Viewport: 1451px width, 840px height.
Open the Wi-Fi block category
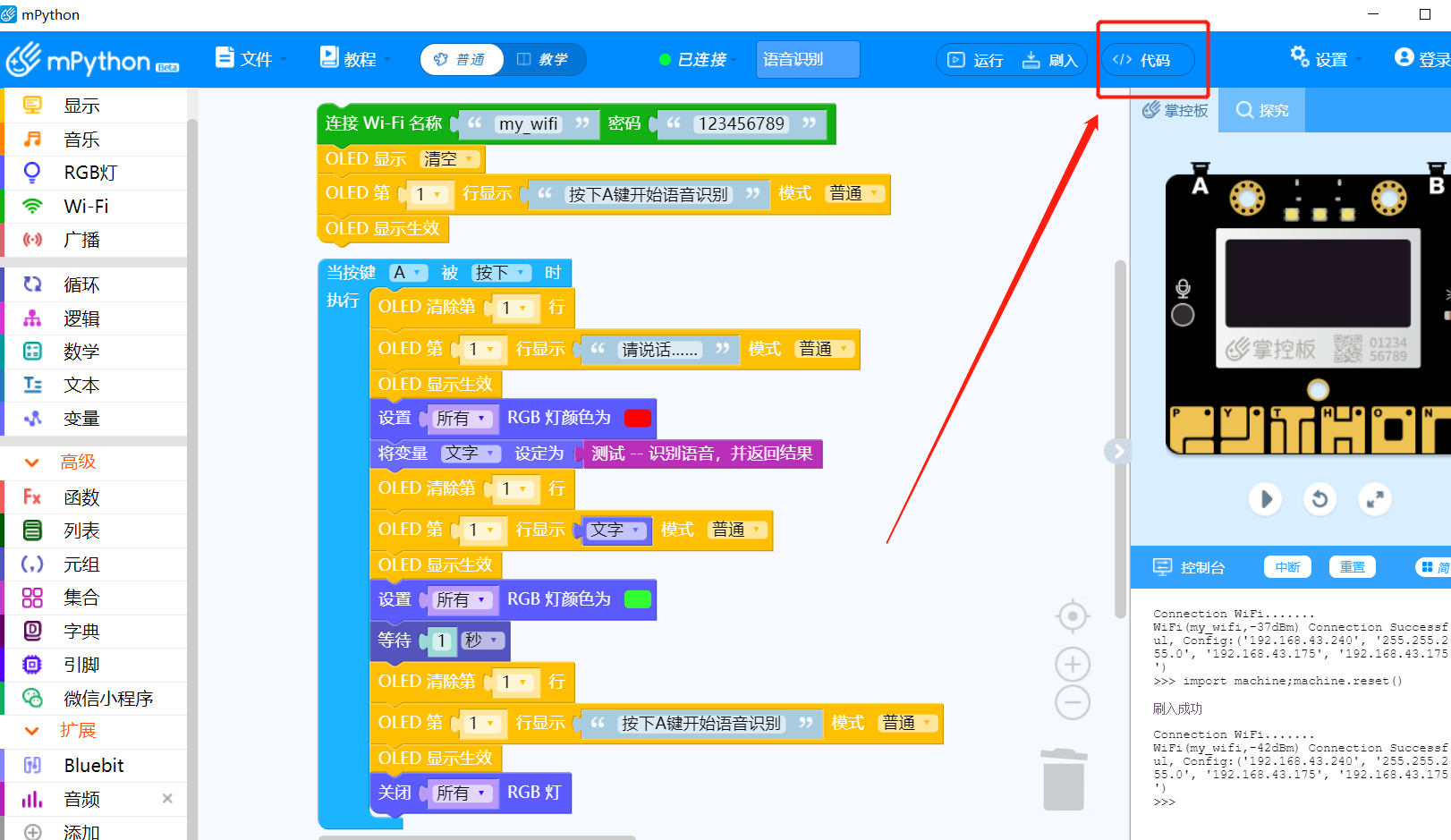click(94, 207)
